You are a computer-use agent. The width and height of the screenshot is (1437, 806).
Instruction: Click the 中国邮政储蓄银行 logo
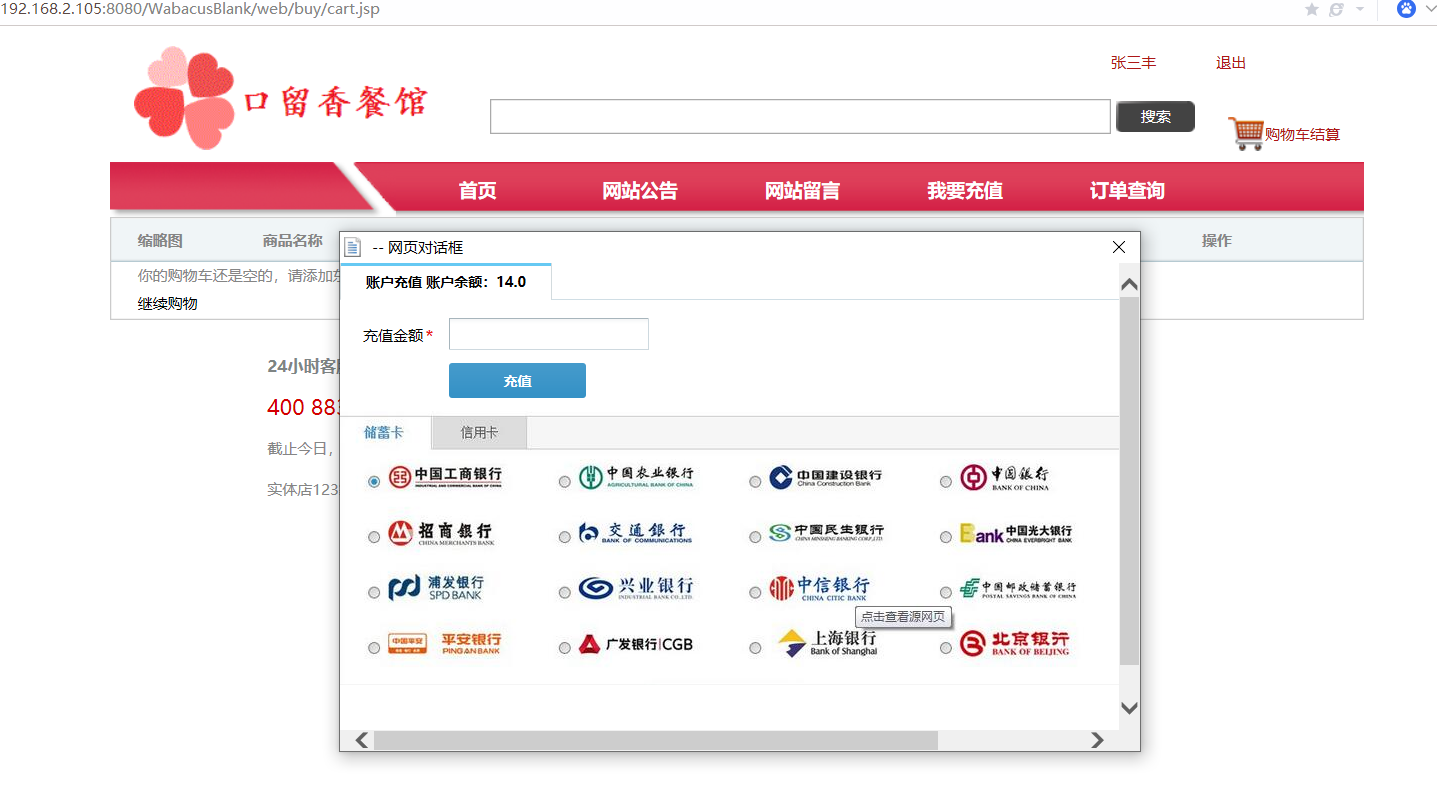point(1018,588)
